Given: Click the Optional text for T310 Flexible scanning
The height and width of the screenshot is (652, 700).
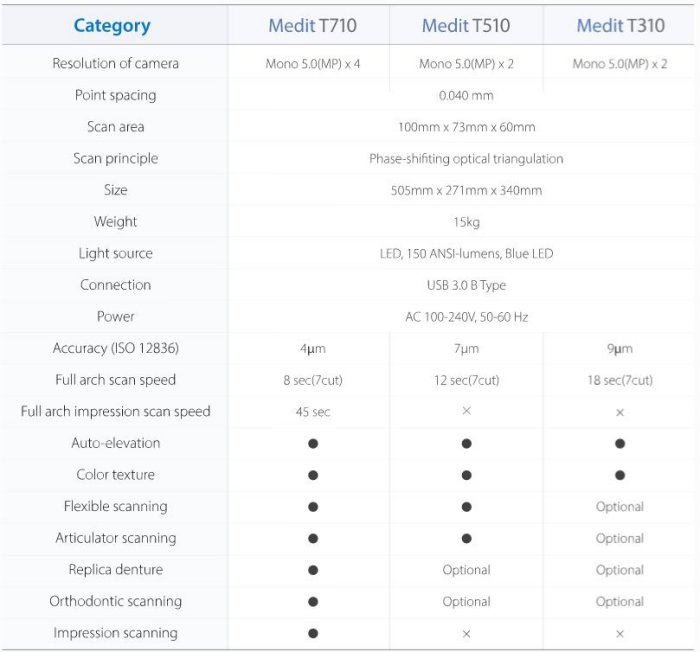Looking at the screenshot, I should click(620, 507).
